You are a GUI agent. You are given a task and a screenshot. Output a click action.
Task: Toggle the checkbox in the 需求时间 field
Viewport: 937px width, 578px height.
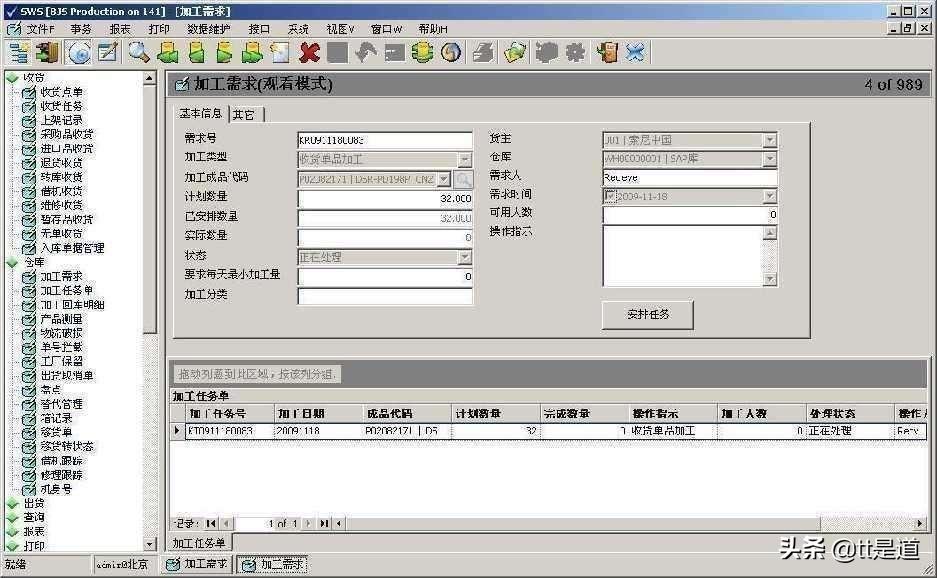tap(610, 195)
